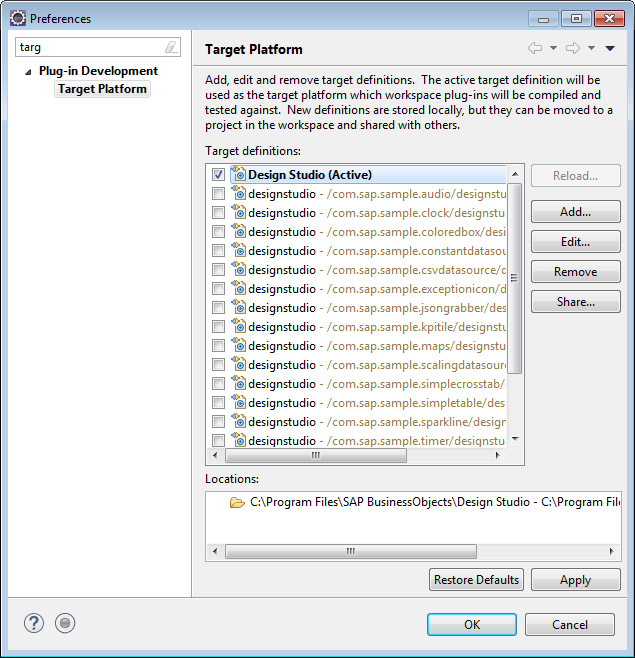Check the com.sap.sample.maps target checkbox
The image size is (635, 658).
coord(218,345)
